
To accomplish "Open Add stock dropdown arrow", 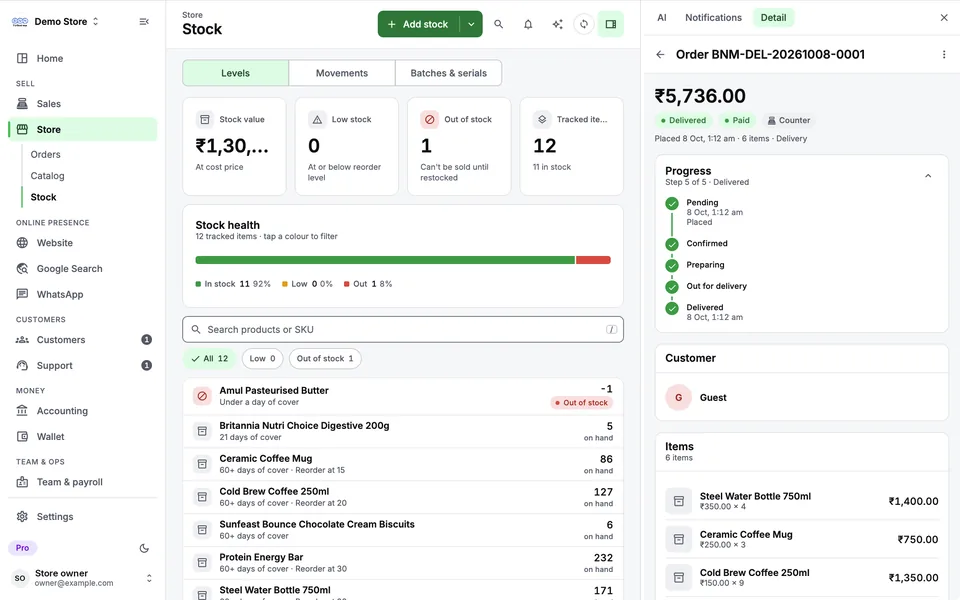I will [471, 24].
